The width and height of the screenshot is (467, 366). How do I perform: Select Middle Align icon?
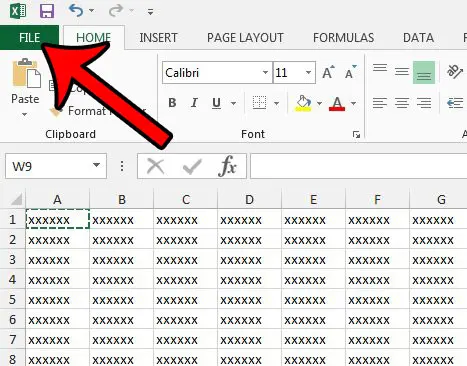click(402, 71)
